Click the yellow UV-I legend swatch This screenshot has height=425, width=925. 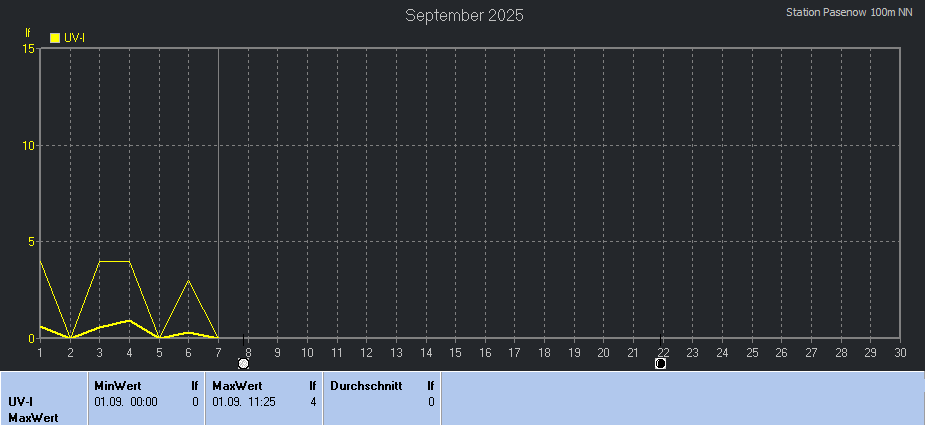click(x=55, y=38)
